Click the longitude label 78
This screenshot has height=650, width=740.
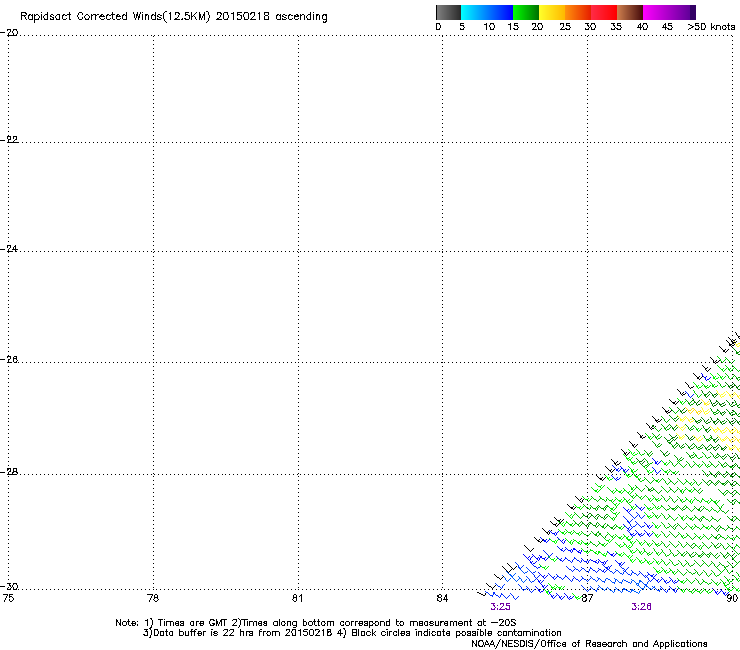tap(153, 598)
